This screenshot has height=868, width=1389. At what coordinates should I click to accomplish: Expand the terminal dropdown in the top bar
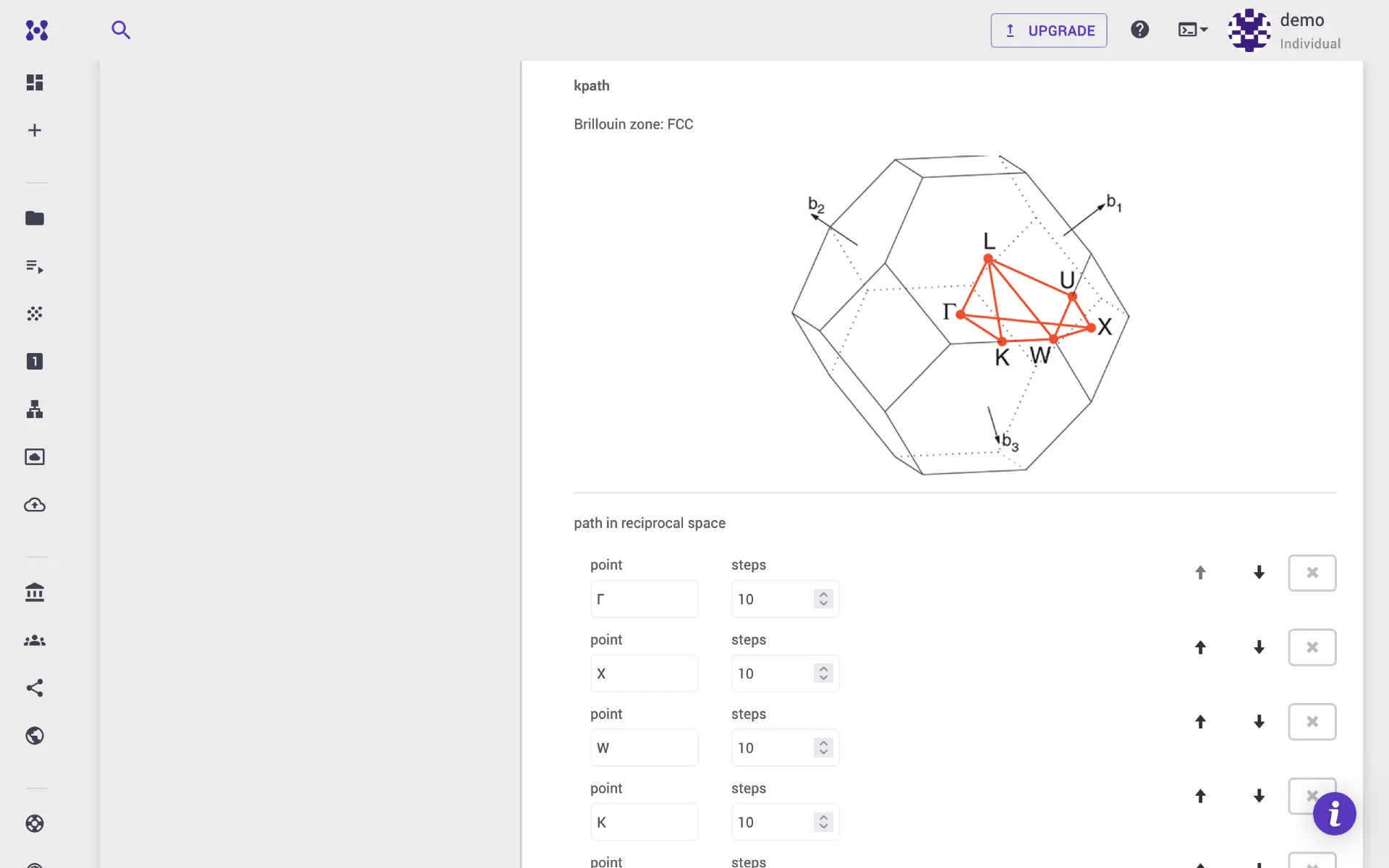(1192, 30)
